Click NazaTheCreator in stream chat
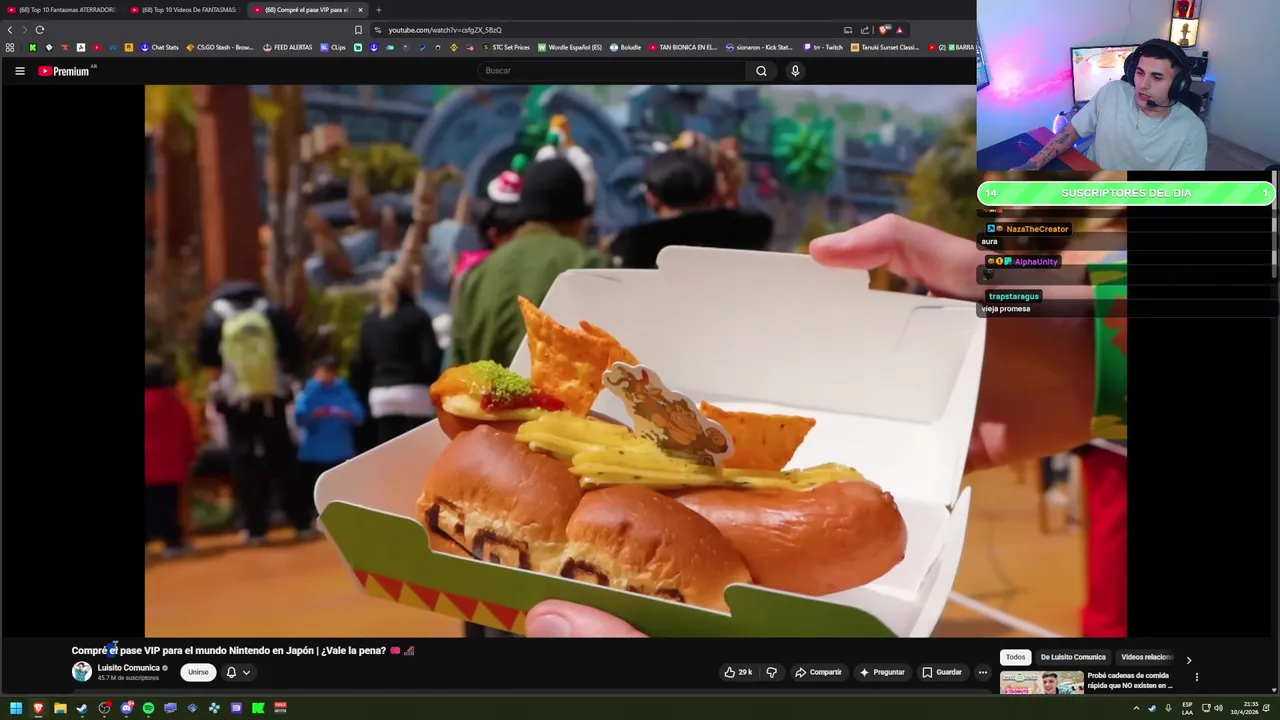This screenshot has width=1280, height=720. tap(1037, 229)
